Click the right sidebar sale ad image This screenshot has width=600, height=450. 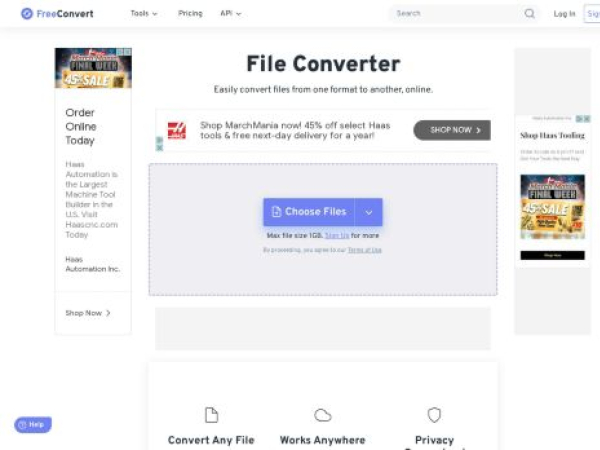tap(553, 207)
